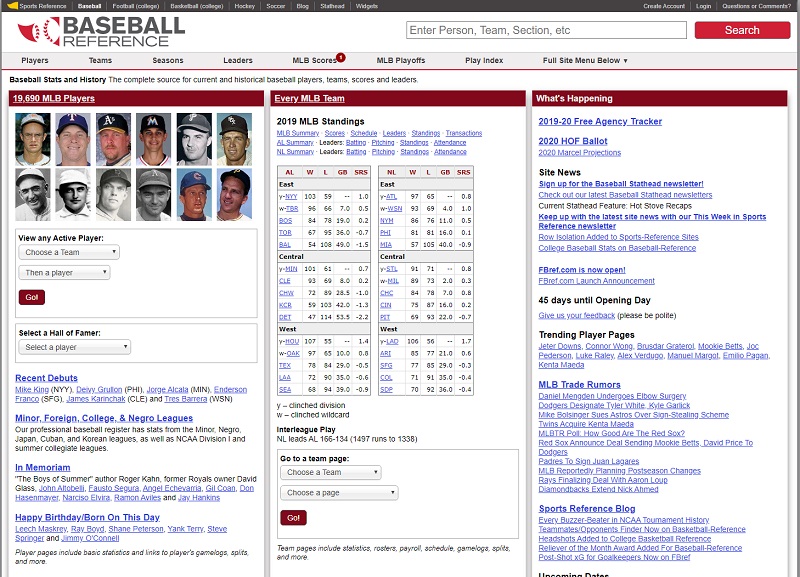Open headshot of player in green A's cap
800x577 pixels.
[x=113, y=139]
